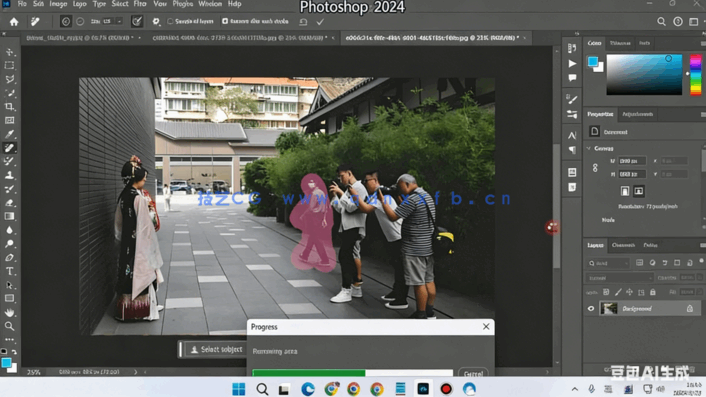Toggle the Sample all layers checkbox
Screen dimensions: 706x397
(170, 21)
